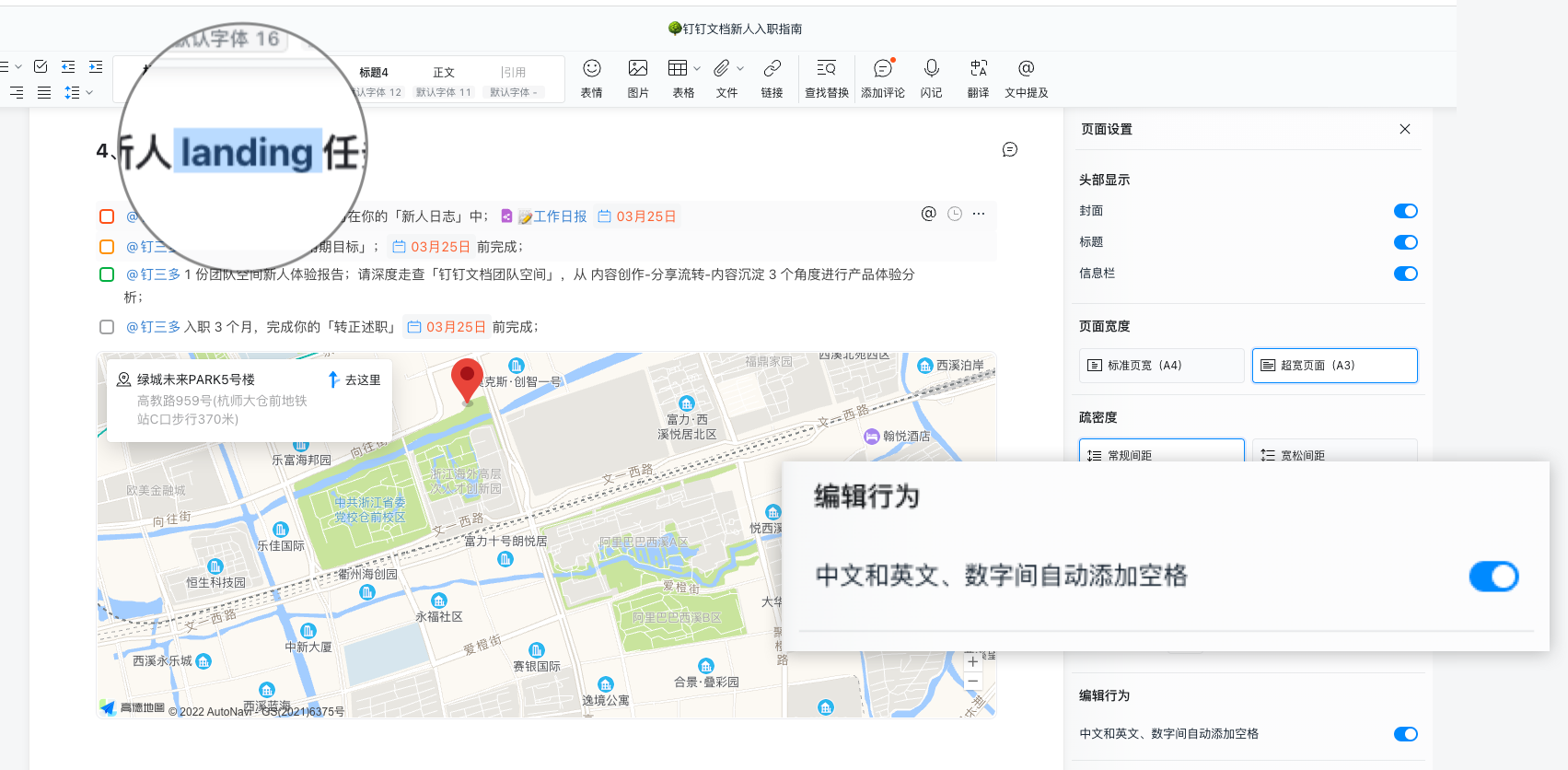
Task: Click the 03月25日 date in the 转正述职 task
Action: [x=447, y=327]
